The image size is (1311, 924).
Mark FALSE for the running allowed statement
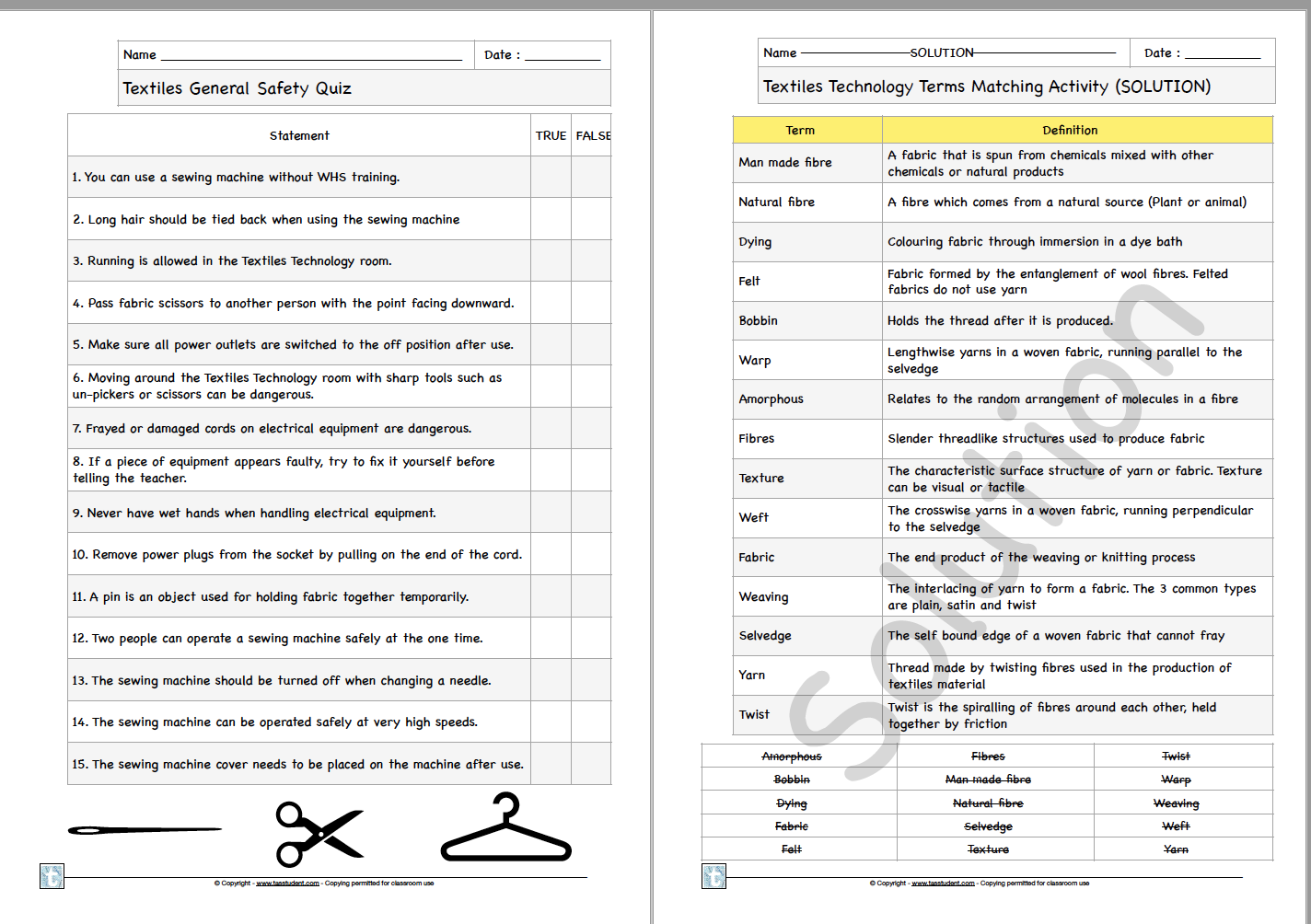[592, 260]
